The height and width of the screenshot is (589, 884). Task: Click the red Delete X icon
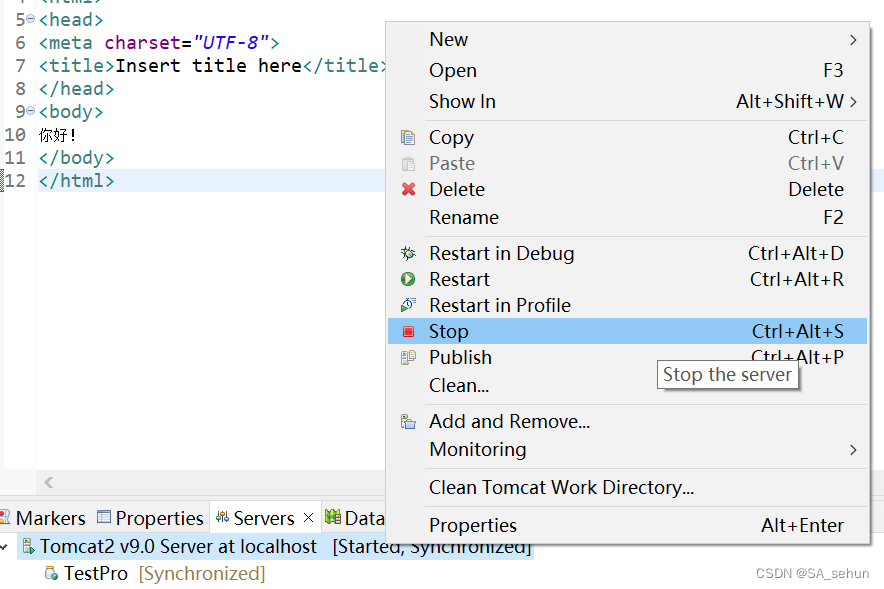(408, 190)
